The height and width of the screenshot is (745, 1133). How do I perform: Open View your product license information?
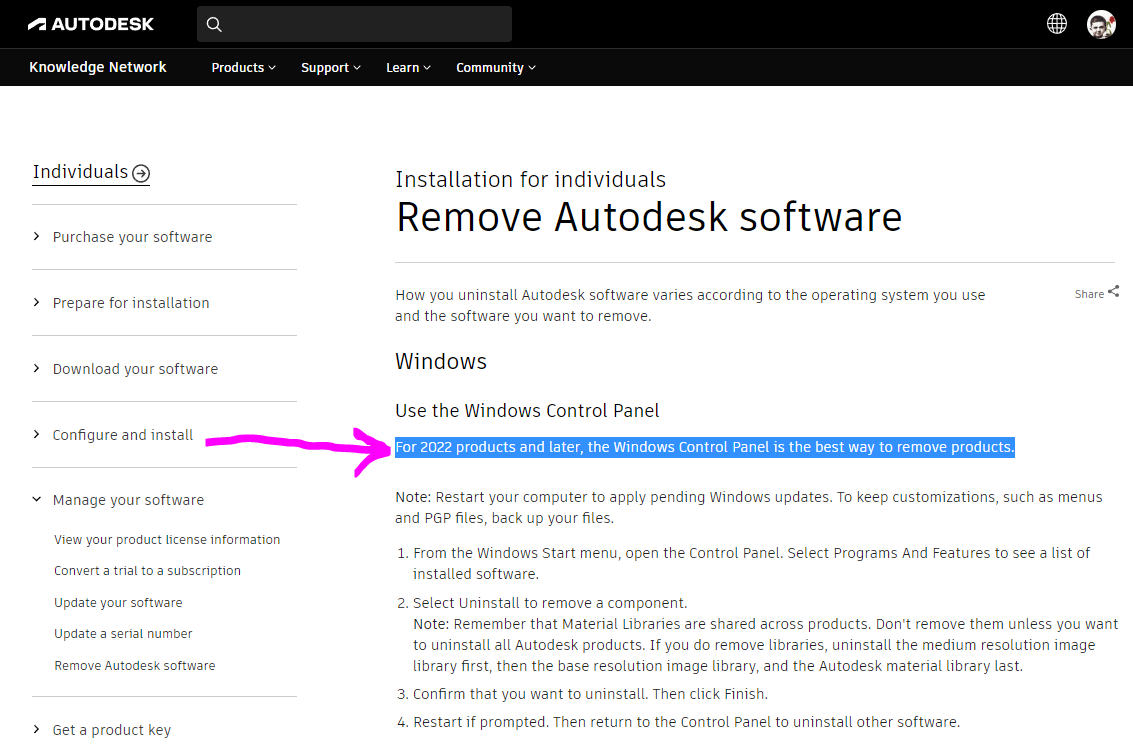pyautogui.click(x=166, y=539)
